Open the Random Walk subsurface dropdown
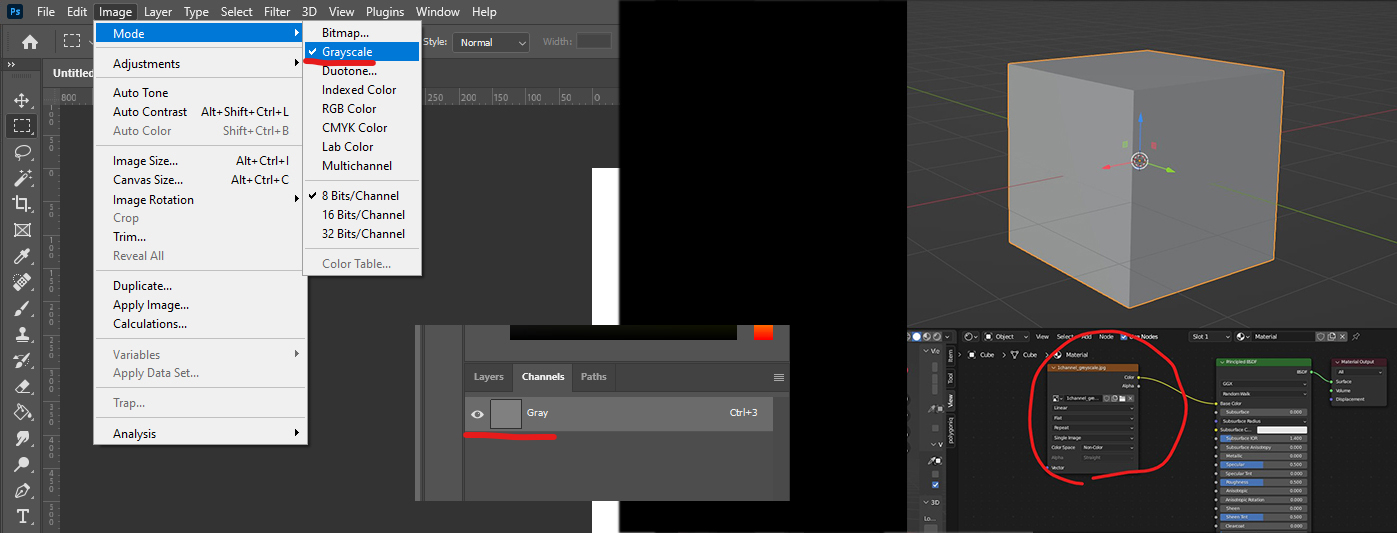This screenshot has width=1397, height=533. click(x=1264, y=394)
